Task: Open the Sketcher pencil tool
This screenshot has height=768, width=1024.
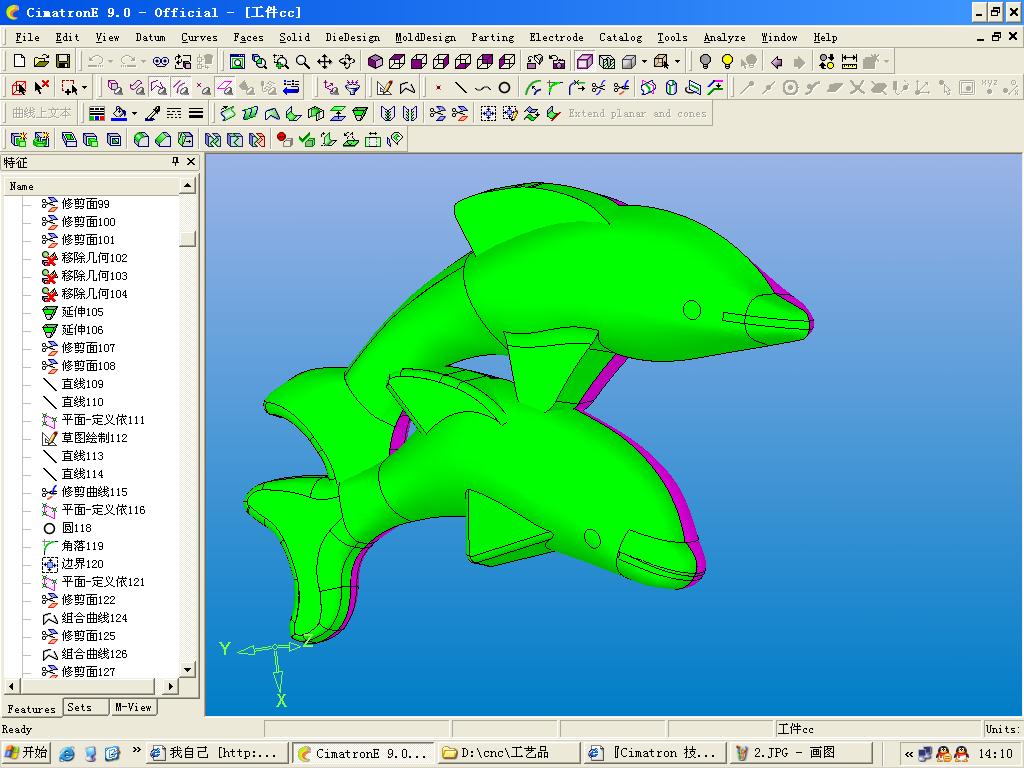Action: (385, 87)
